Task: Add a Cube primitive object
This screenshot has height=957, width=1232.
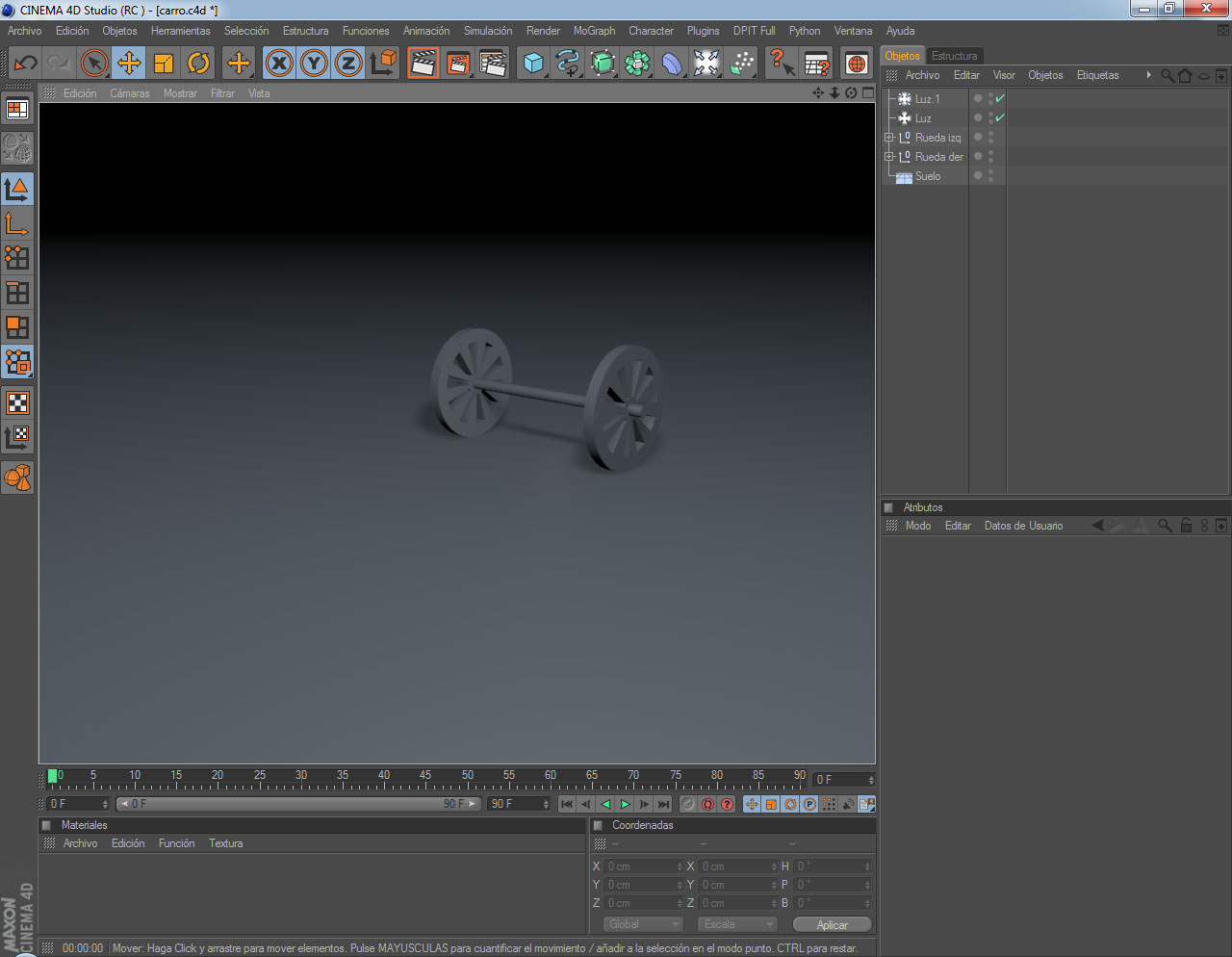Action: coord(533,64)
